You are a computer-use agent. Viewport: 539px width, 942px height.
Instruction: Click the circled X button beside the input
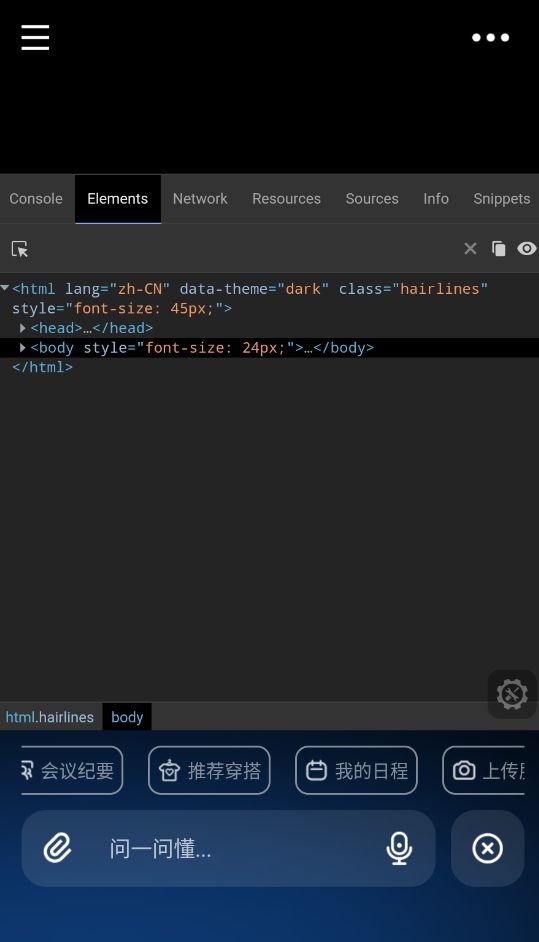[x=487, y=848]
